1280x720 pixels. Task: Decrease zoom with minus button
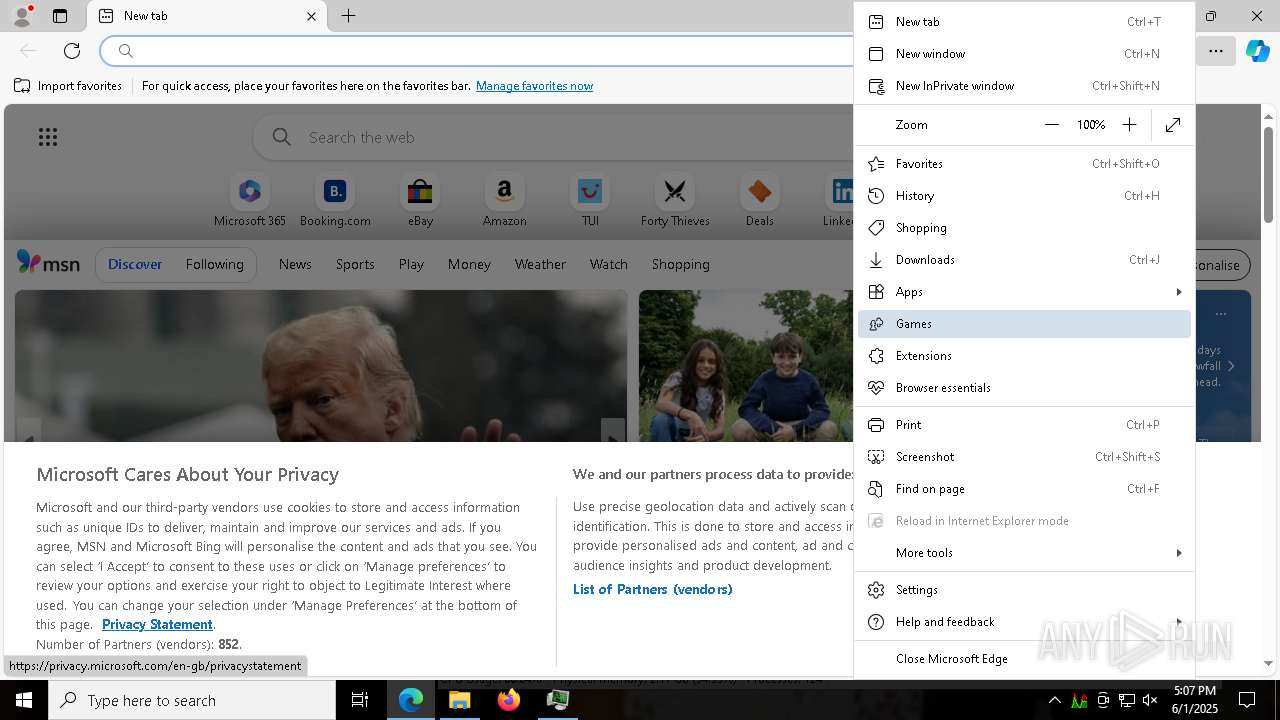(1051, 125)
